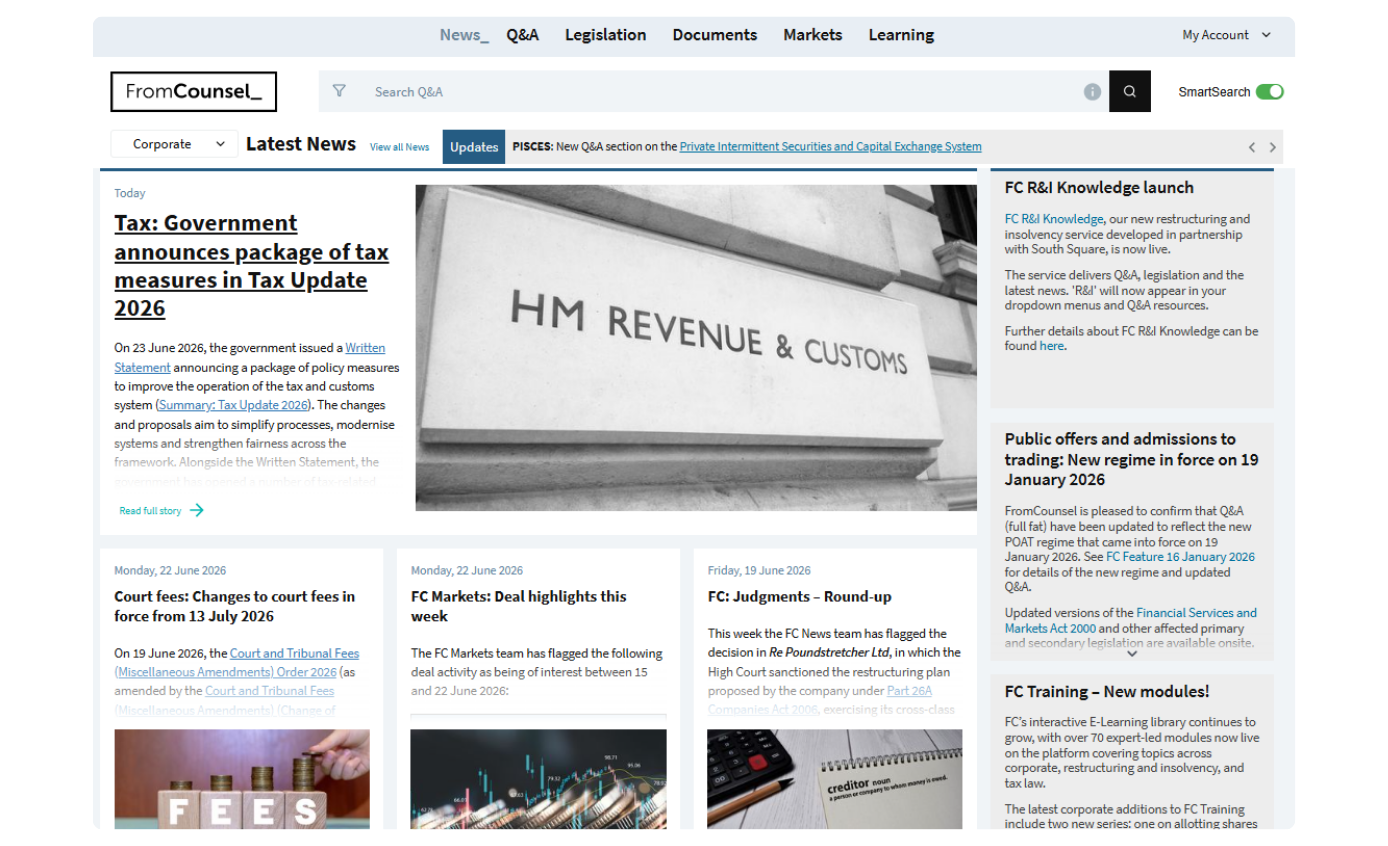This screenshot has height=846, width=1388.
Task: Open Financial Services and Markets Act 2000 link
Action: [x=1131, y=620]
